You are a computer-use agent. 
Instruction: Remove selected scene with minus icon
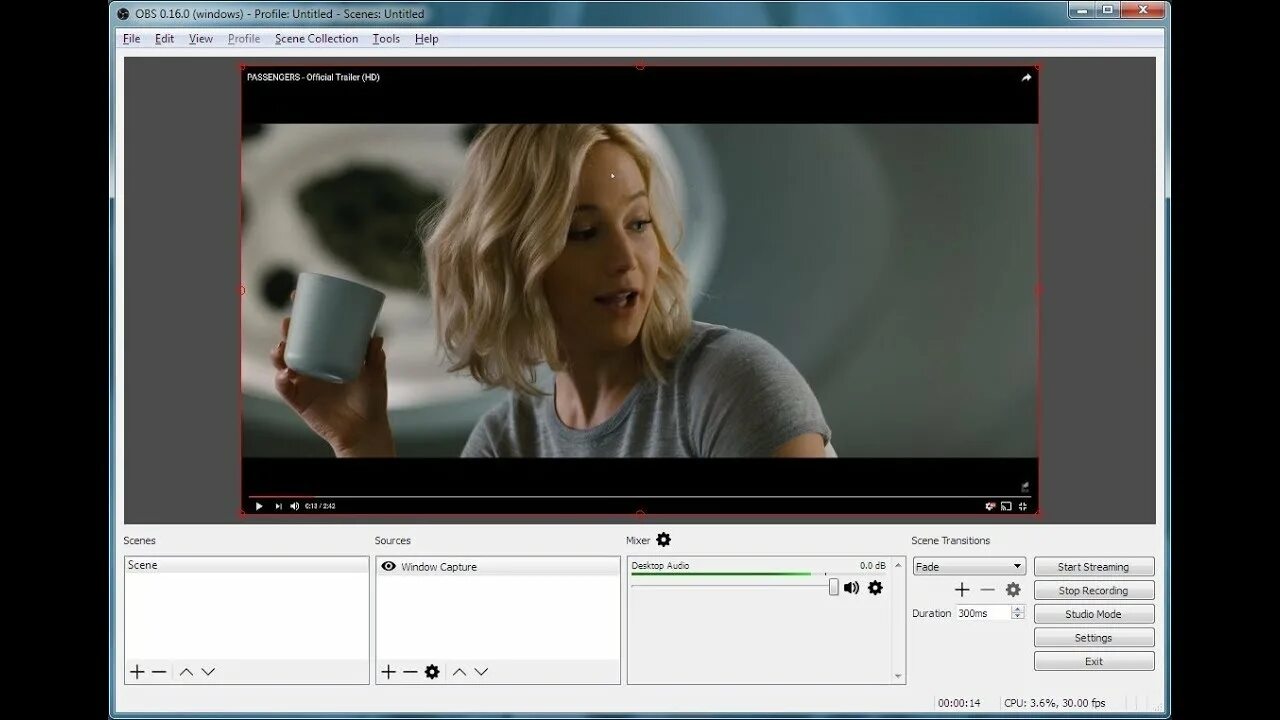coord(159,672)
